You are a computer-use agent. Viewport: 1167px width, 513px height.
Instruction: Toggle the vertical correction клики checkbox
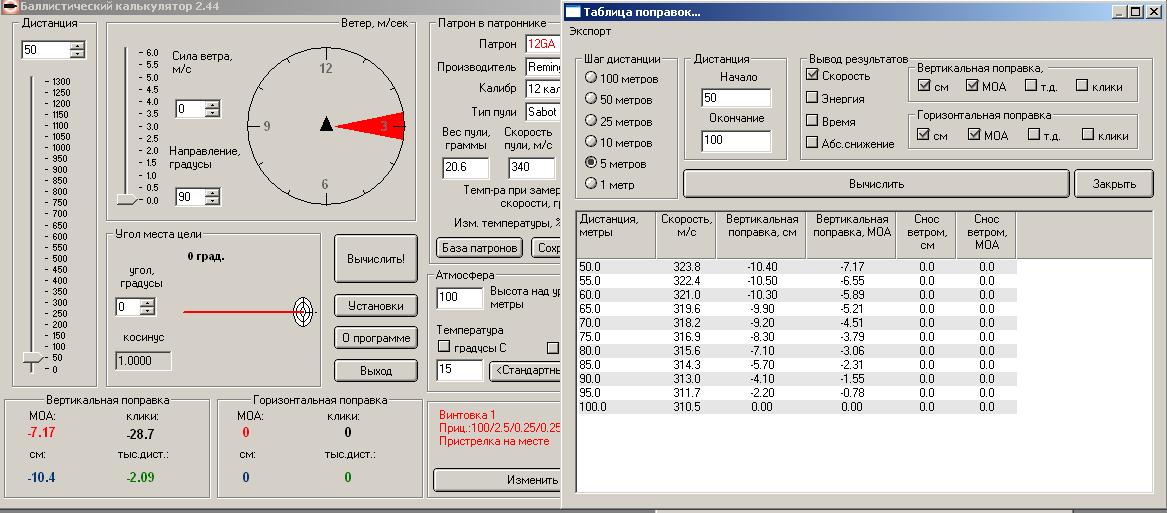tap(1082, 86)
